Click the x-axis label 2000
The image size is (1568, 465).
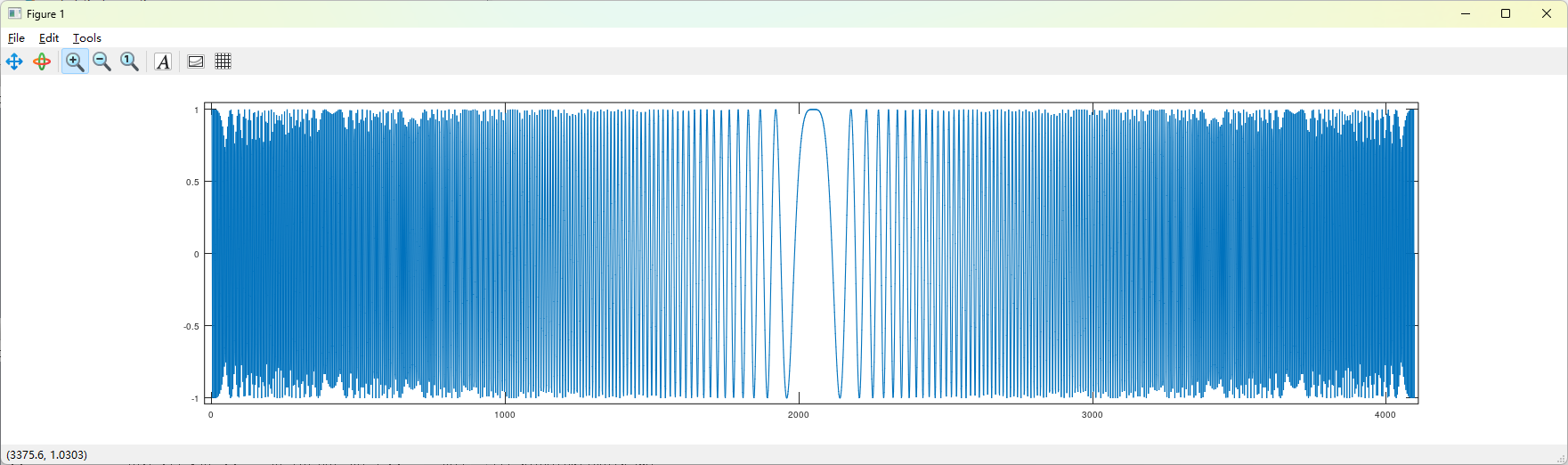[x=799, y=415]
